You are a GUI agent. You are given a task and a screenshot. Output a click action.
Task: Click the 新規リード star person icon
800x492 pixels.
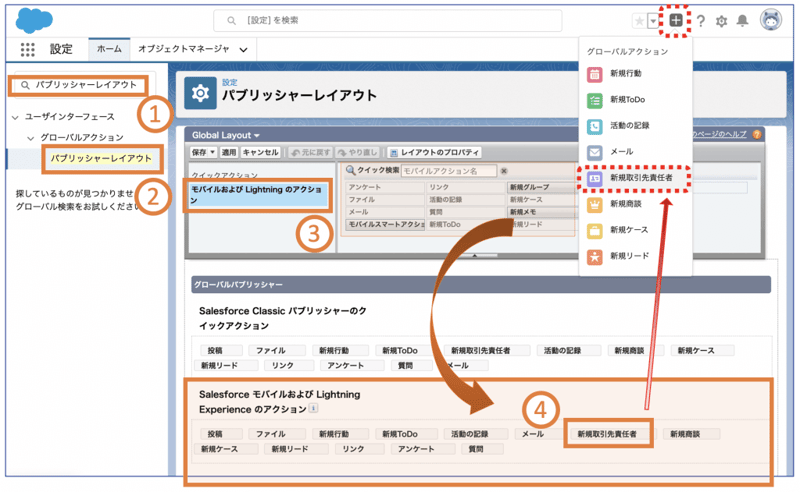tap(594, 257)
